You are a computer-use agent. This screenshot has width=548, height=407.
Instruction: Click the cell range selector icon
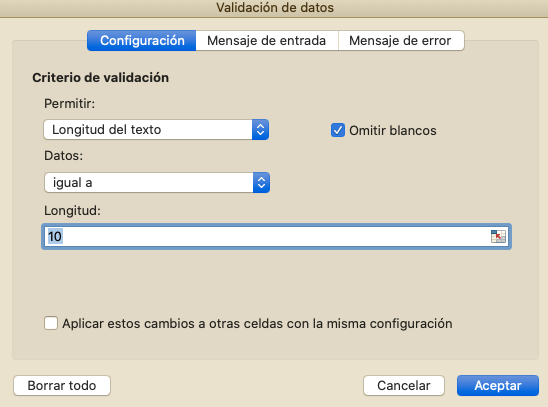(498, 237)
